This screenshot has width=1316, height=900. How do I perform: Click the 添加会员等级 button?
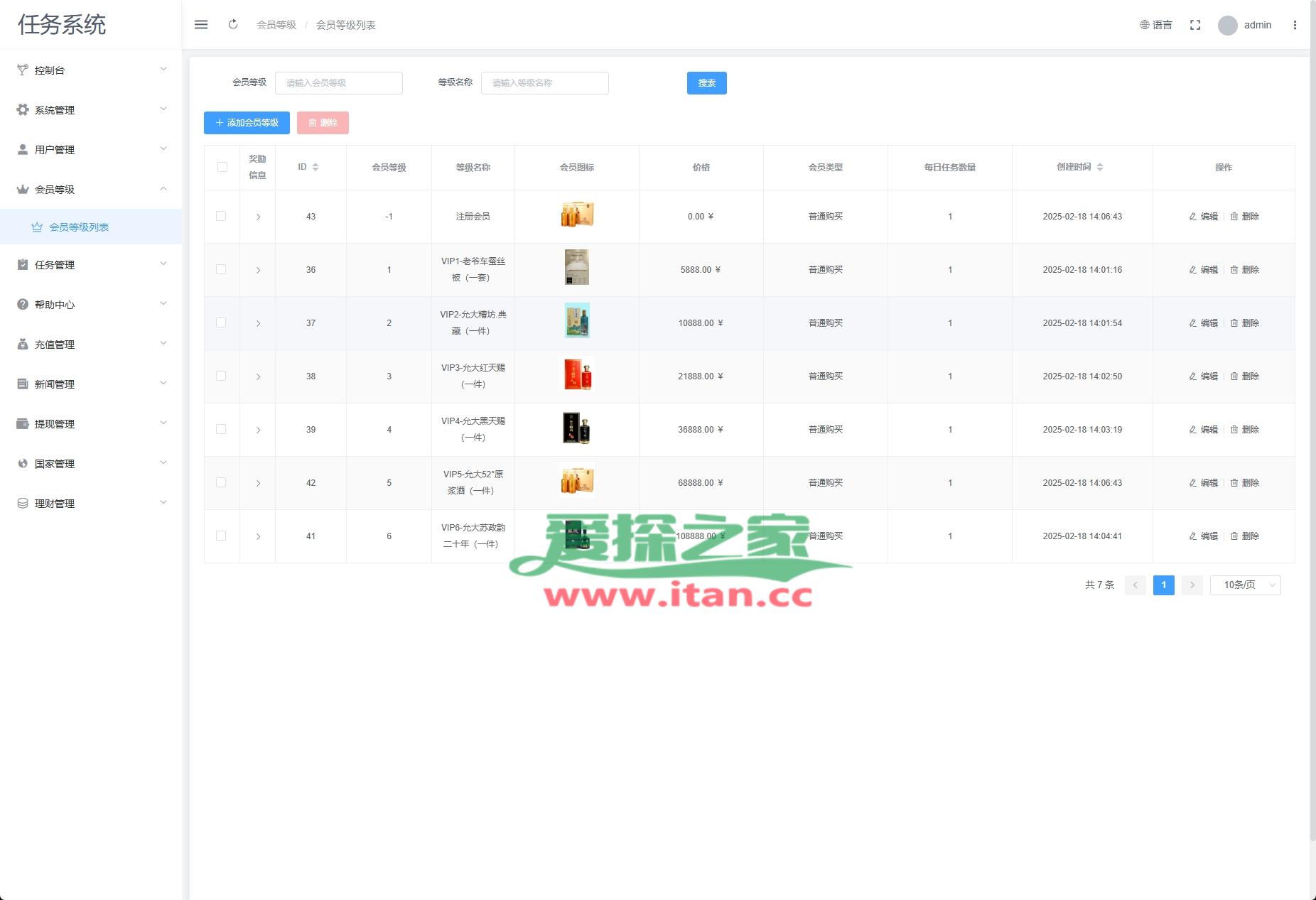click(247, 123)
